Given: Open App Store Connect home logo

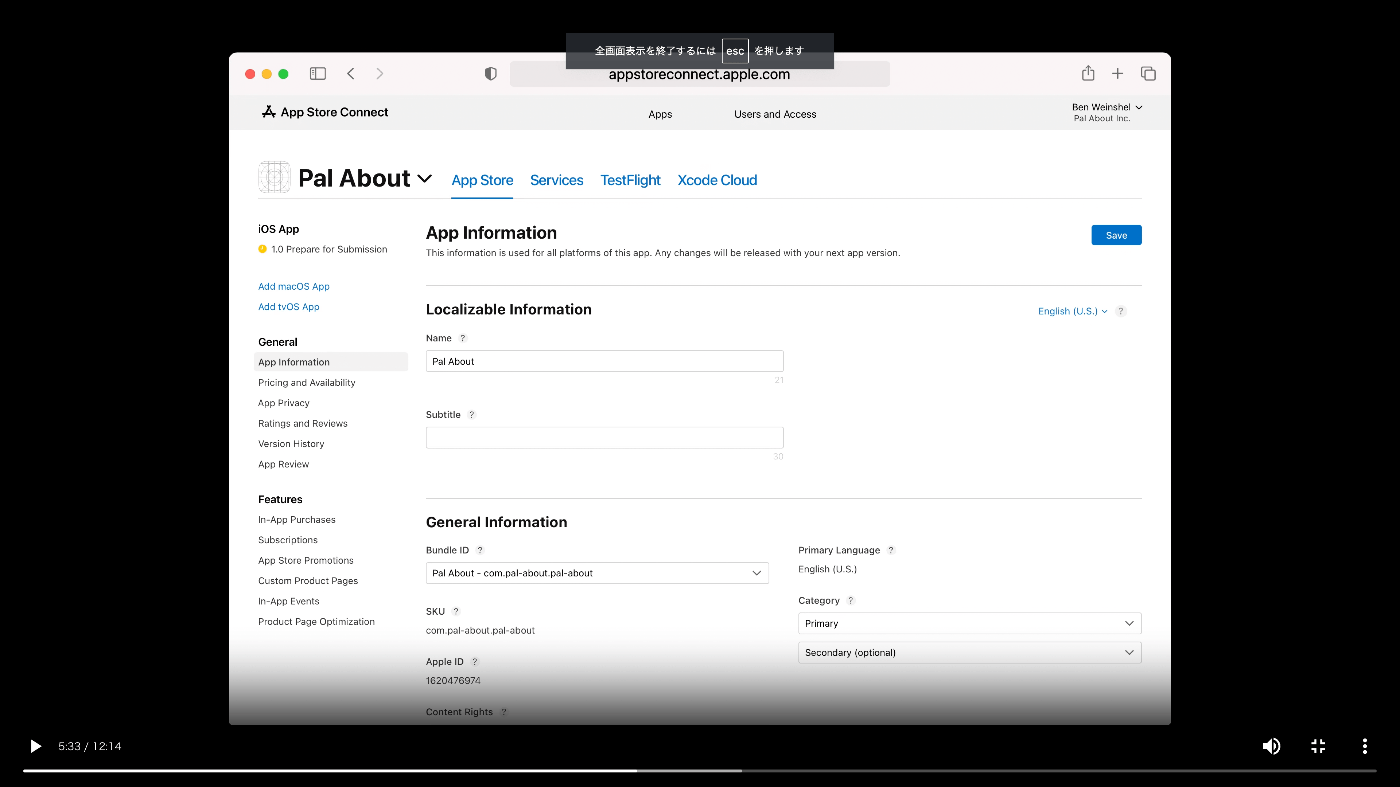Looking at the screenshot, I should [x=325, y=112].
